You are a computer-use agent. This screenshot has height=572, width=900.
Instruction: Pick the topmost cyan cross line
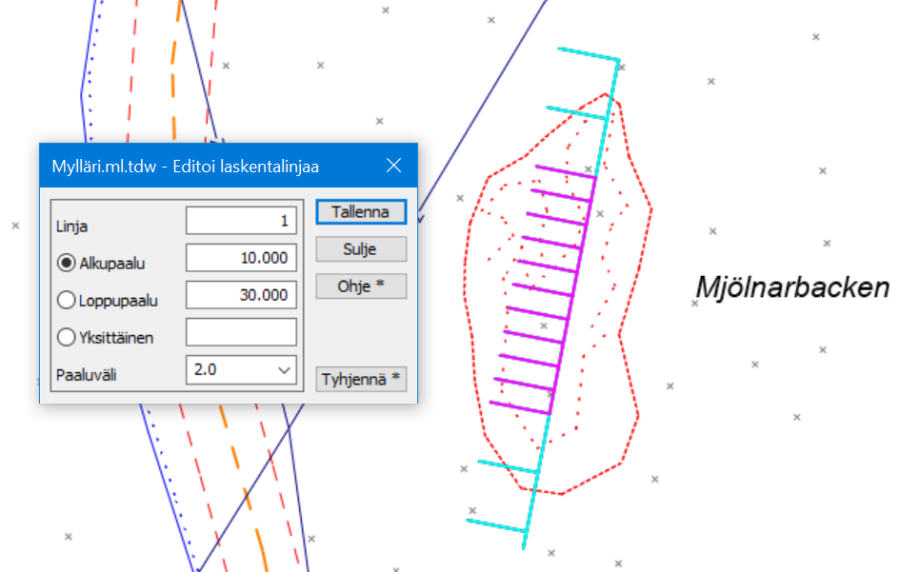coord(588,55)
